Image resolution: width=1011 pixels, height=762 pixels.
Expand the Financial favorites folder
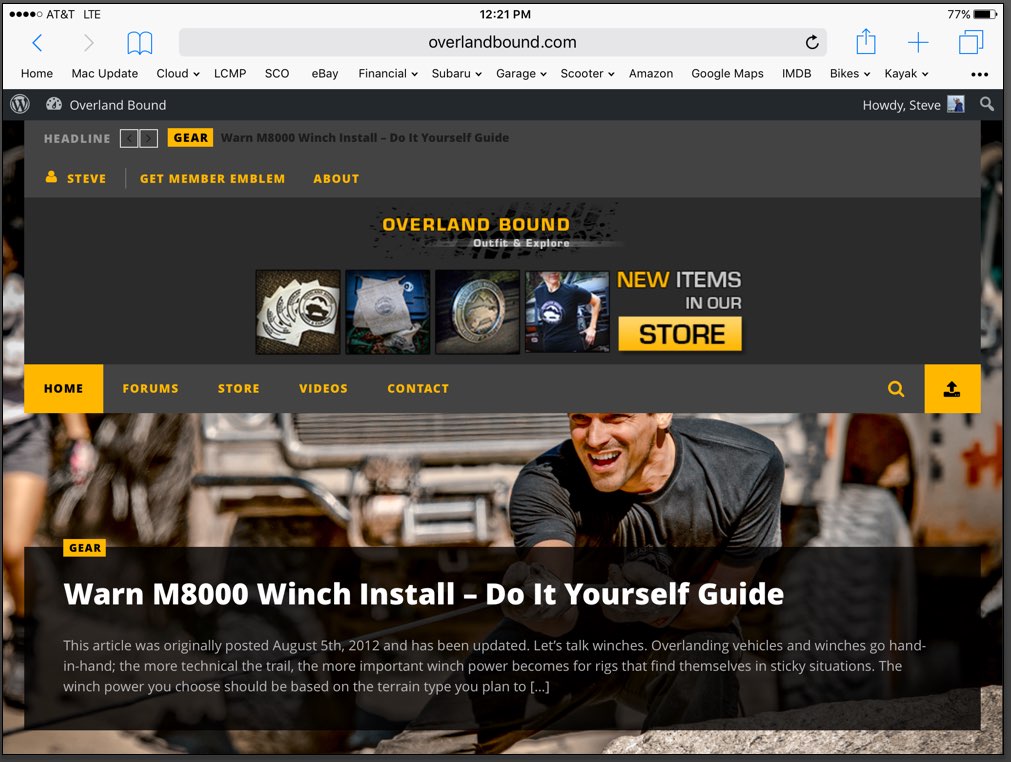click(x=388, y=74)
